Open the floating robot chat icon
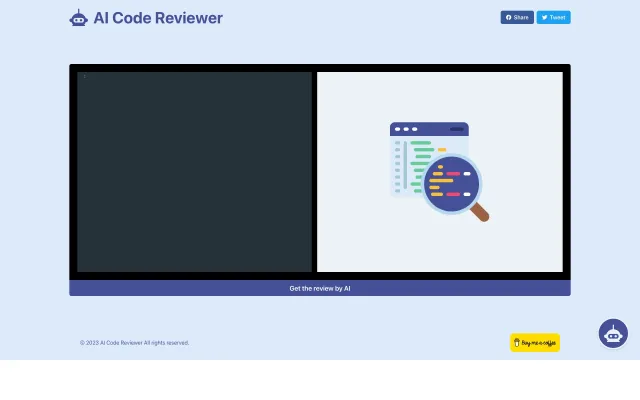Image resolution: width=640 pixels, height=400 pixels. click(x=613, y=333)
